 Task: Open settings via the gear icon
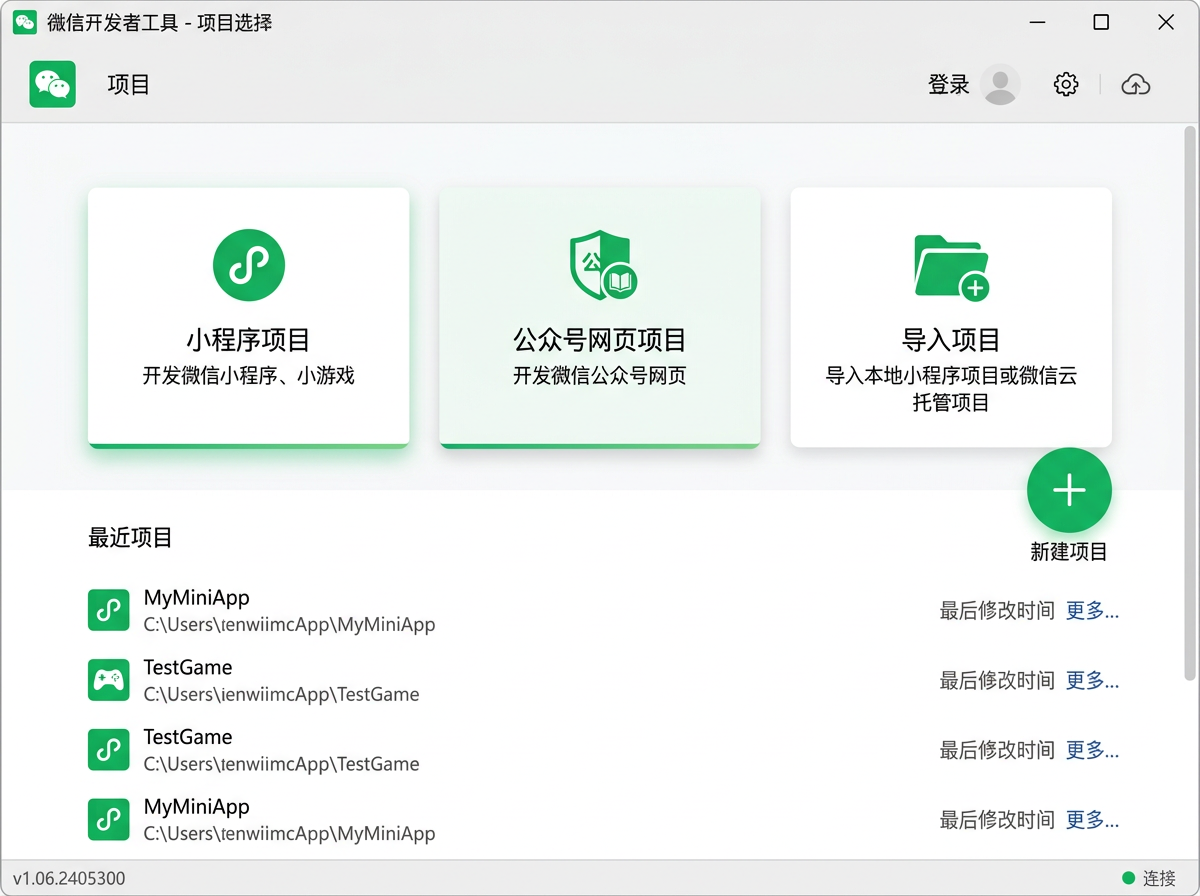1066,85
